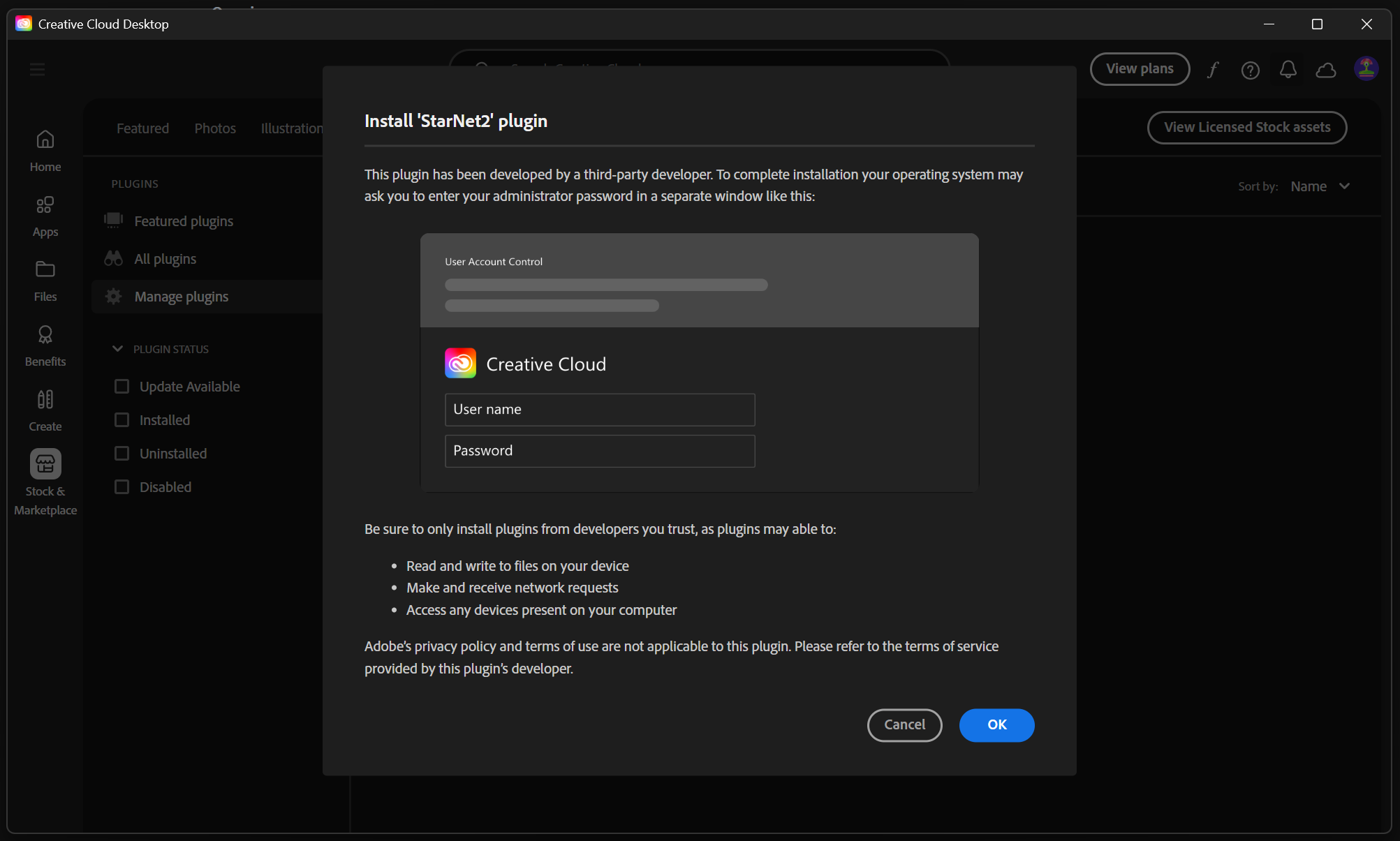Click the 'User Account Control' label
The image size is (1400, 841).
pyautogui.click(x=494, y=262)
